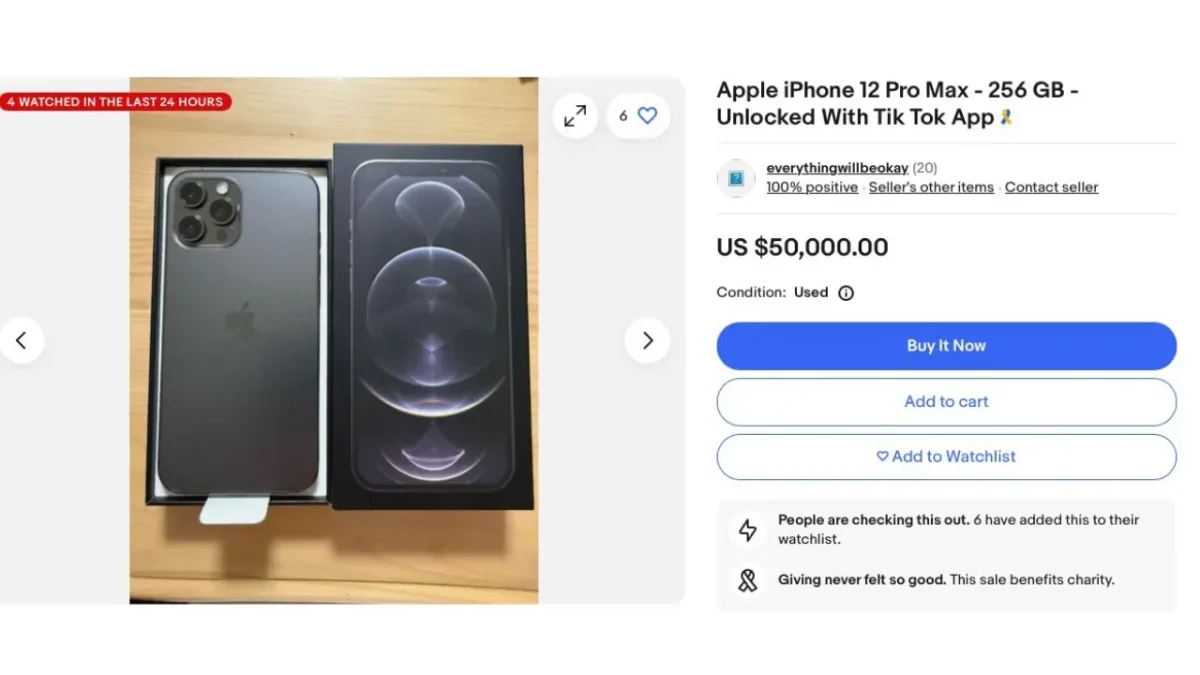This screenshot has height=675, width=1200.
Task: Click the iPhone product photo
Action: (x=333, y=340)
